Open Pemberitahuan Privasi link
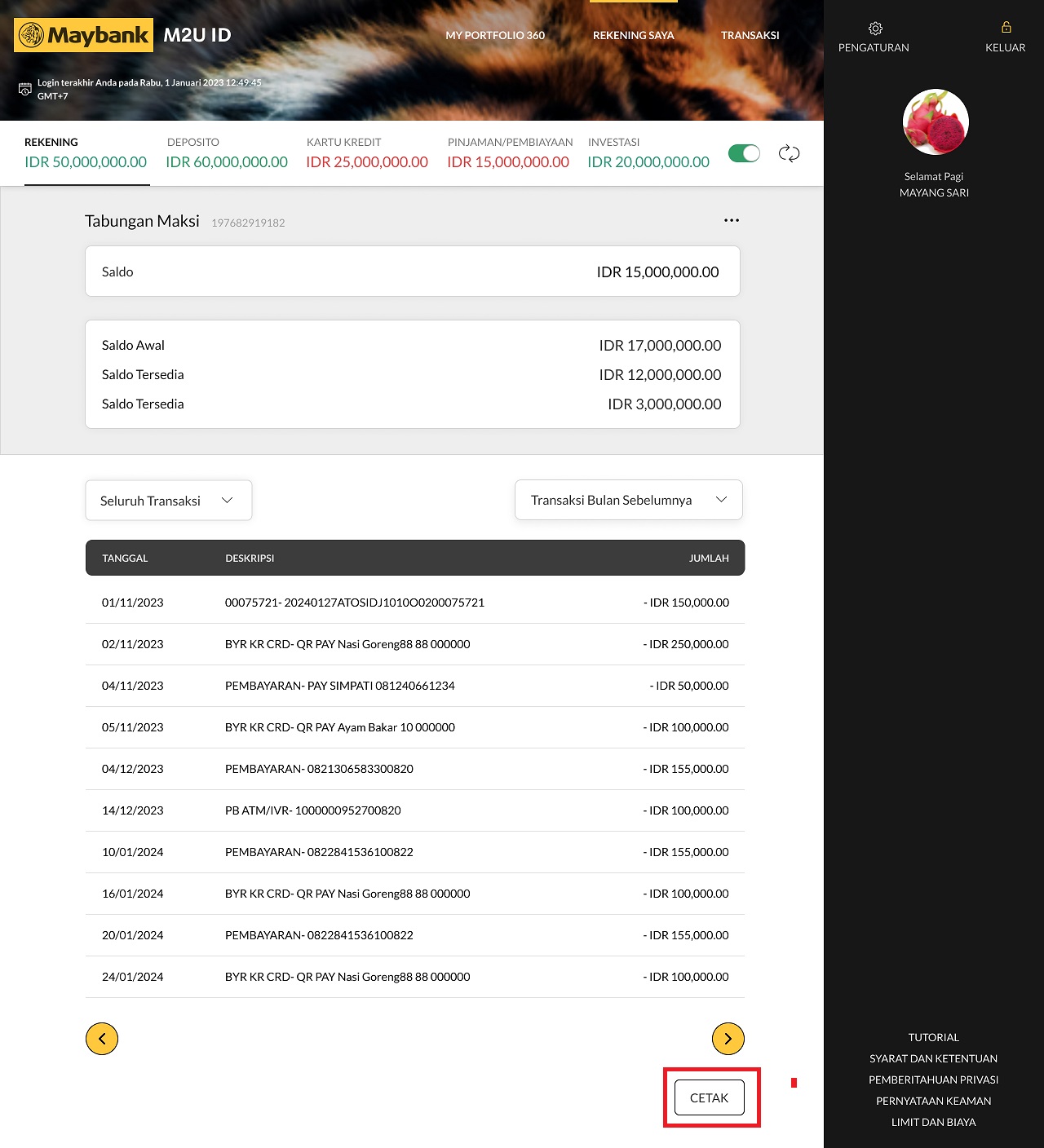This screenshot has width=1044, height=1148. pyautogui.click(x=934, y=1080)
